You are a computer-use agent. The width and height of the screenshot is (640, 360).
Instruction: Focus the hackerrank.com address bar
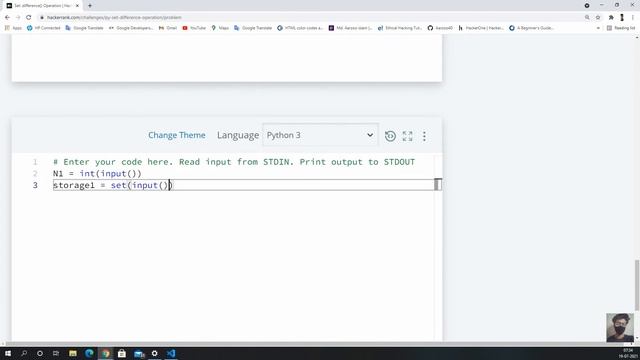coord(310,18)
